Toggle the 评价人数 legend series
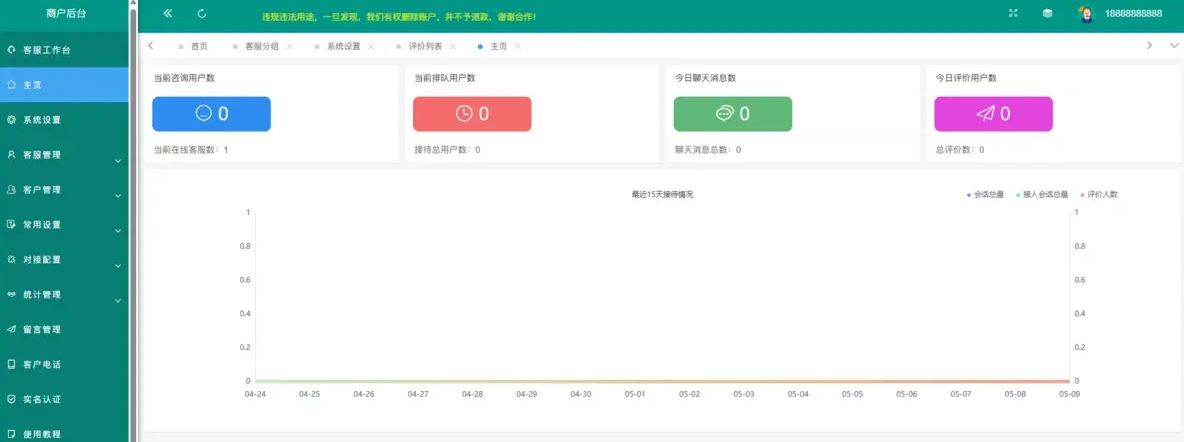 pyautogui.click(x=1099, y=194)
